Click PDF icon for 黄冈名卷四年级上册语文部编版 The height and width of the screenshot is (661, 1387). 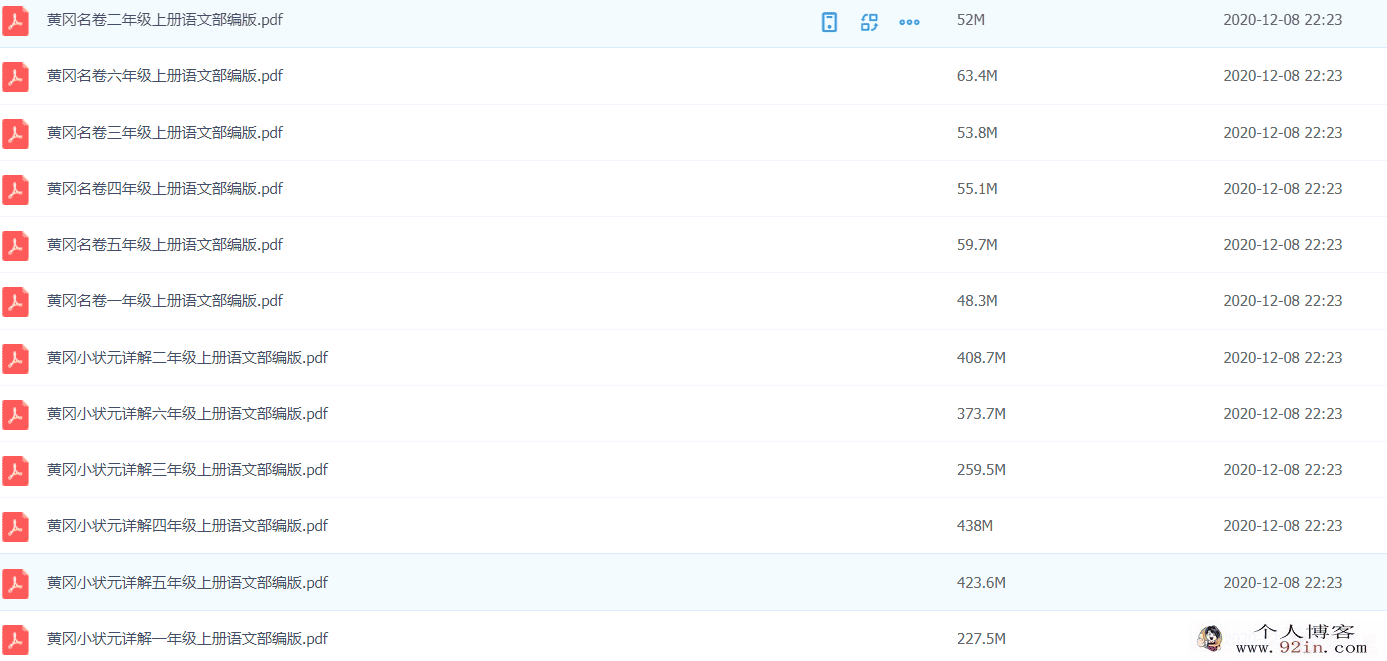15,190
